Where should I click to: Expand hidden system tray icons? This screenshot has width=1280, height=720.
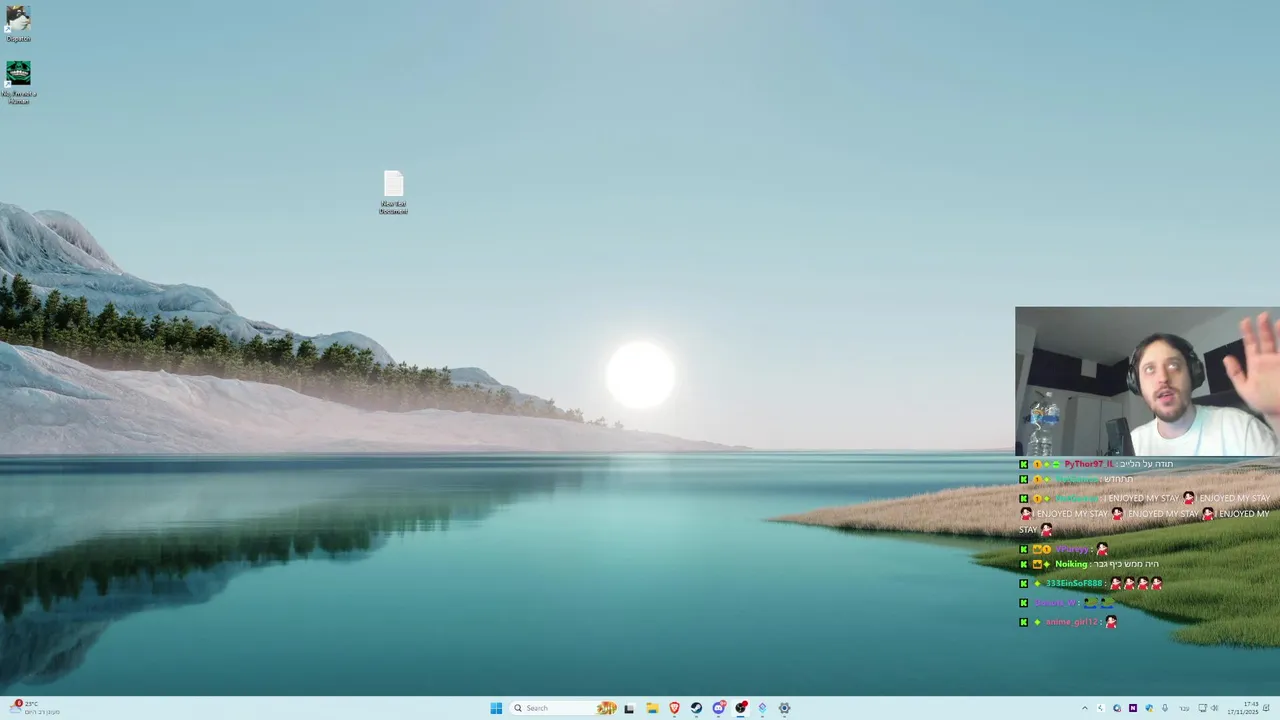1085,708
